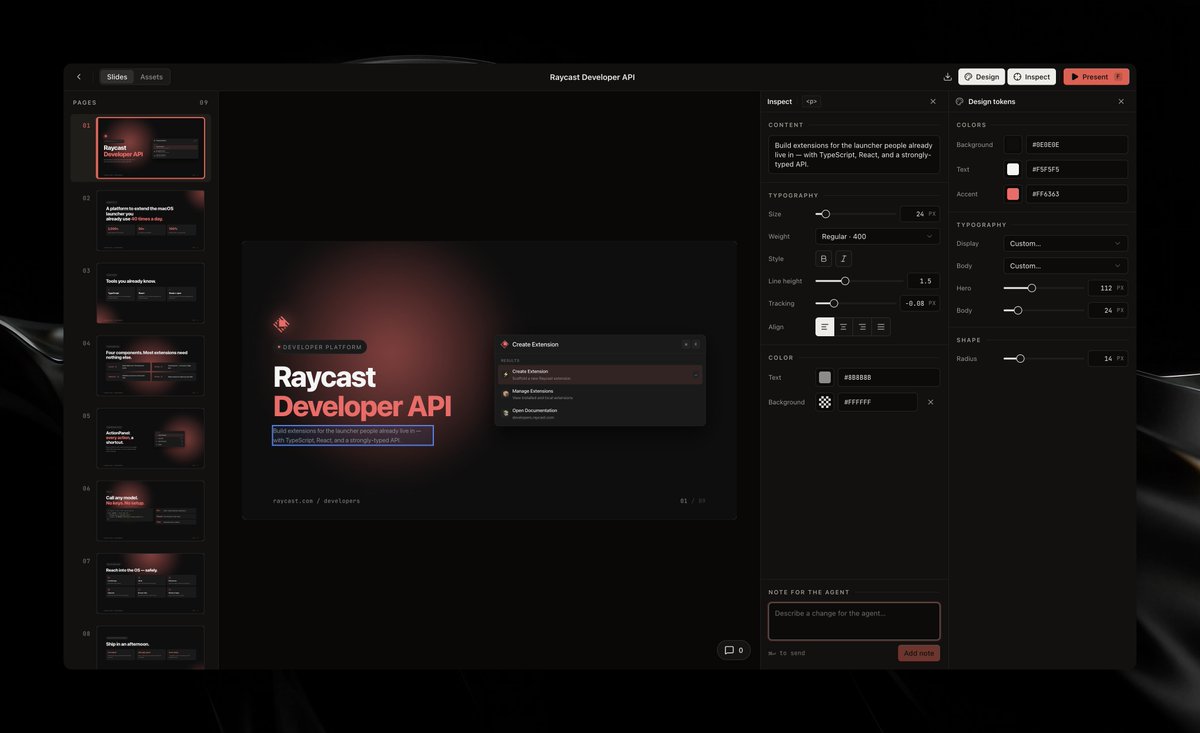This screenshot has width=1200, height=733.
Task: Adjust the Tracking slider
Action: point(855,303)
